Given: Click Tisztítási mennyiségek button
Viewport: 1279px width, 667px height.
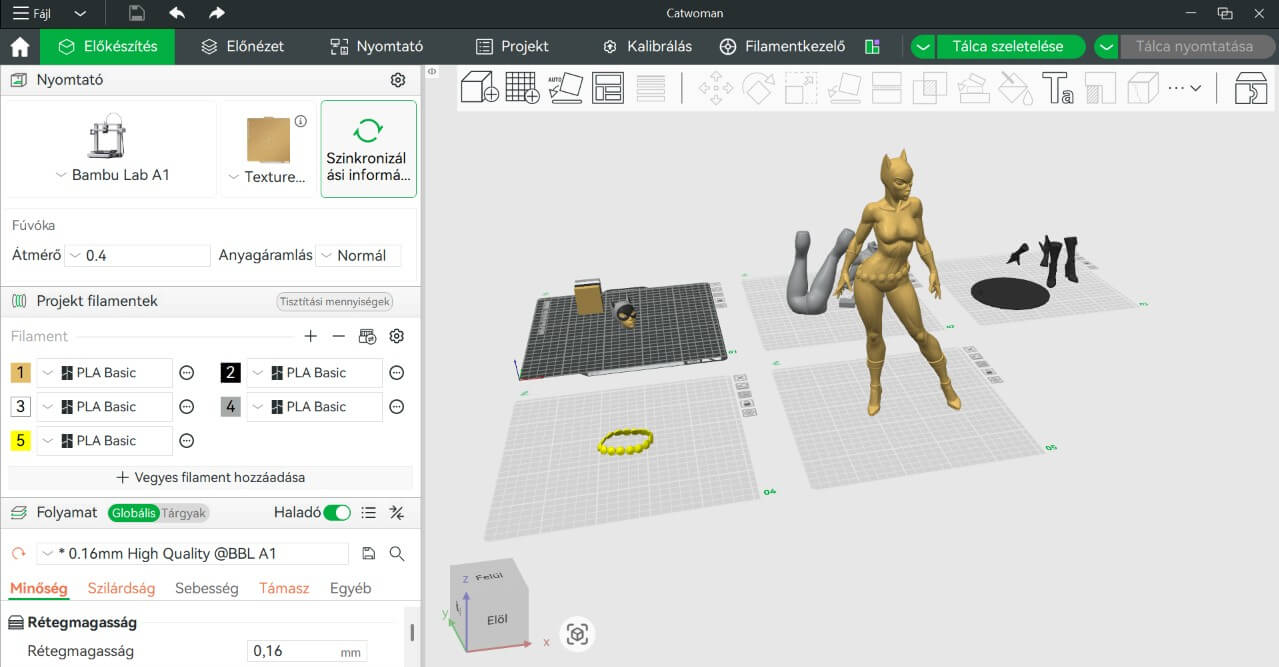Looking at the screenshot, I should pos(335,302).
